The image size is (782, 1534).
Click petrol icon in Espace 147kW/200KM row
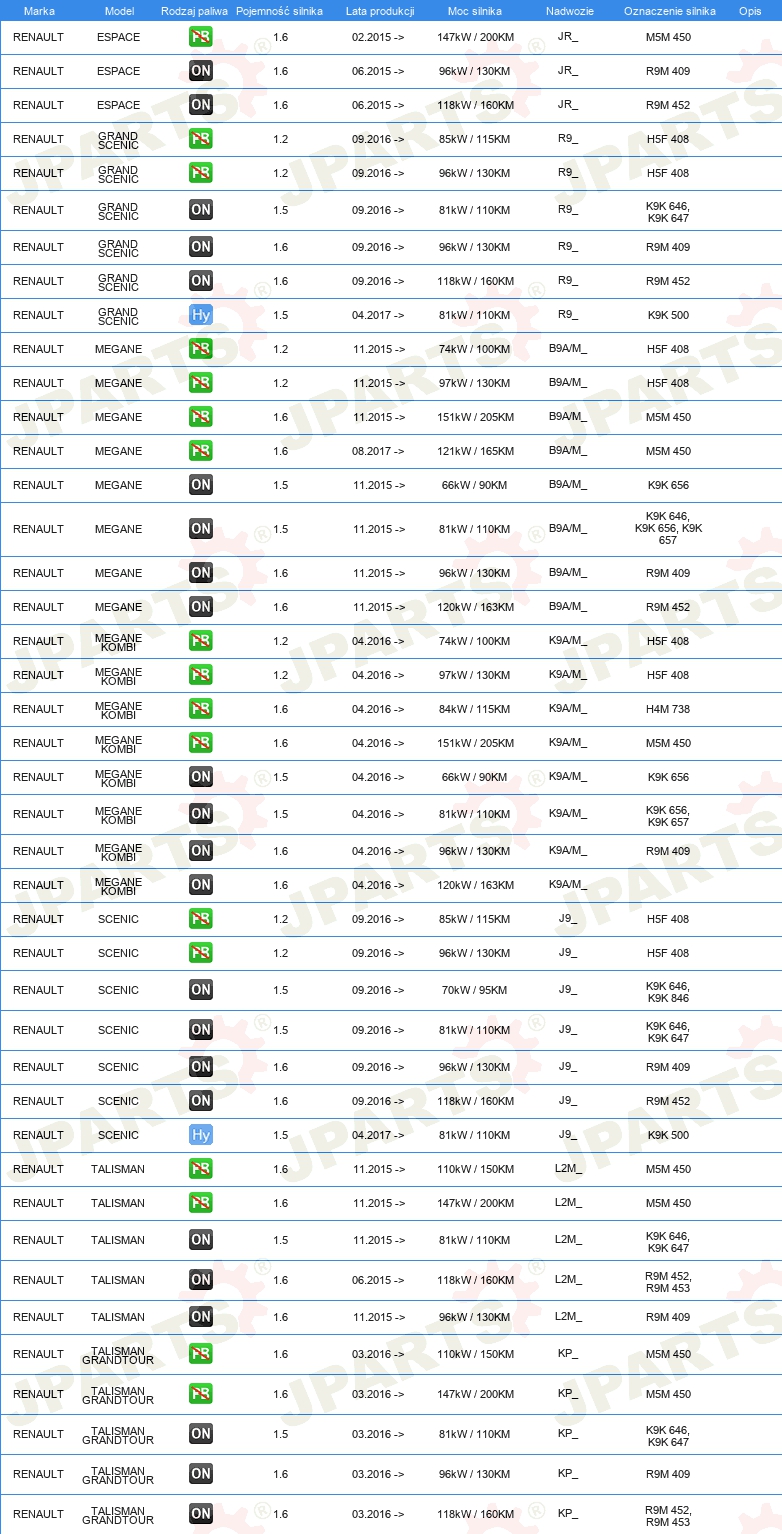tap(201, 37)
